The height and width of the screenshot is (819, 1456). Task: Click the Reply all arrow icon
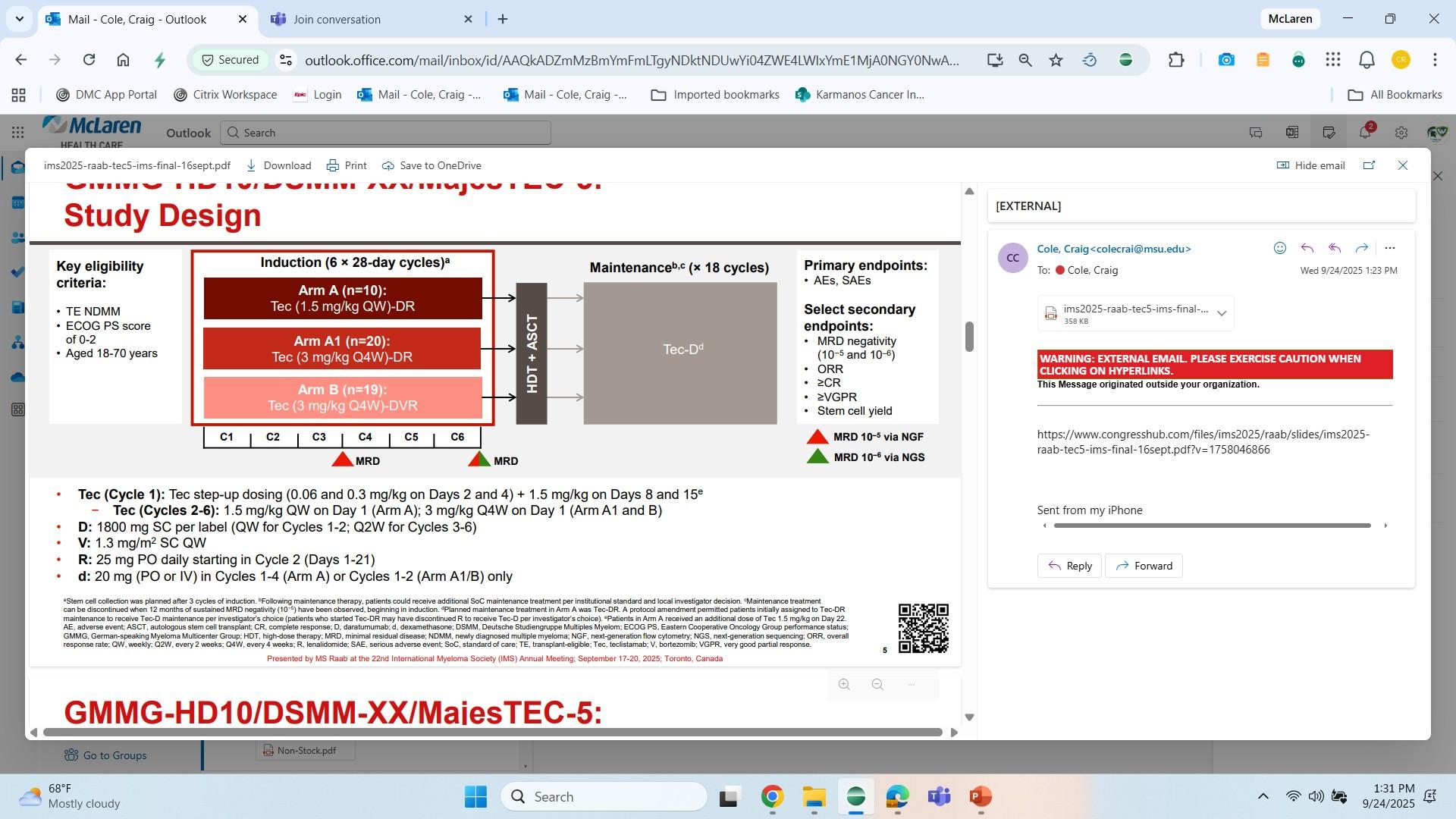tap(1335, 248)
